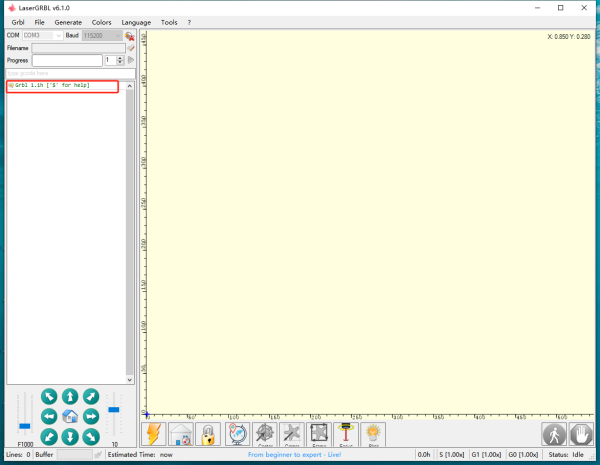600x465 pixels.
Task: Open the Tools menu
Action: tap(169, 21)
